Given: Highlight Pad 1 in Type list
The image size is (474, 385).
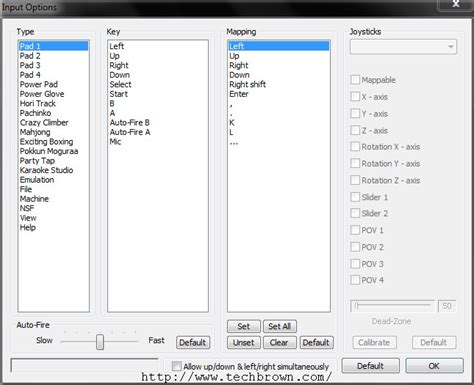Looking at the screenshot, I should click(x=53, y=46).
